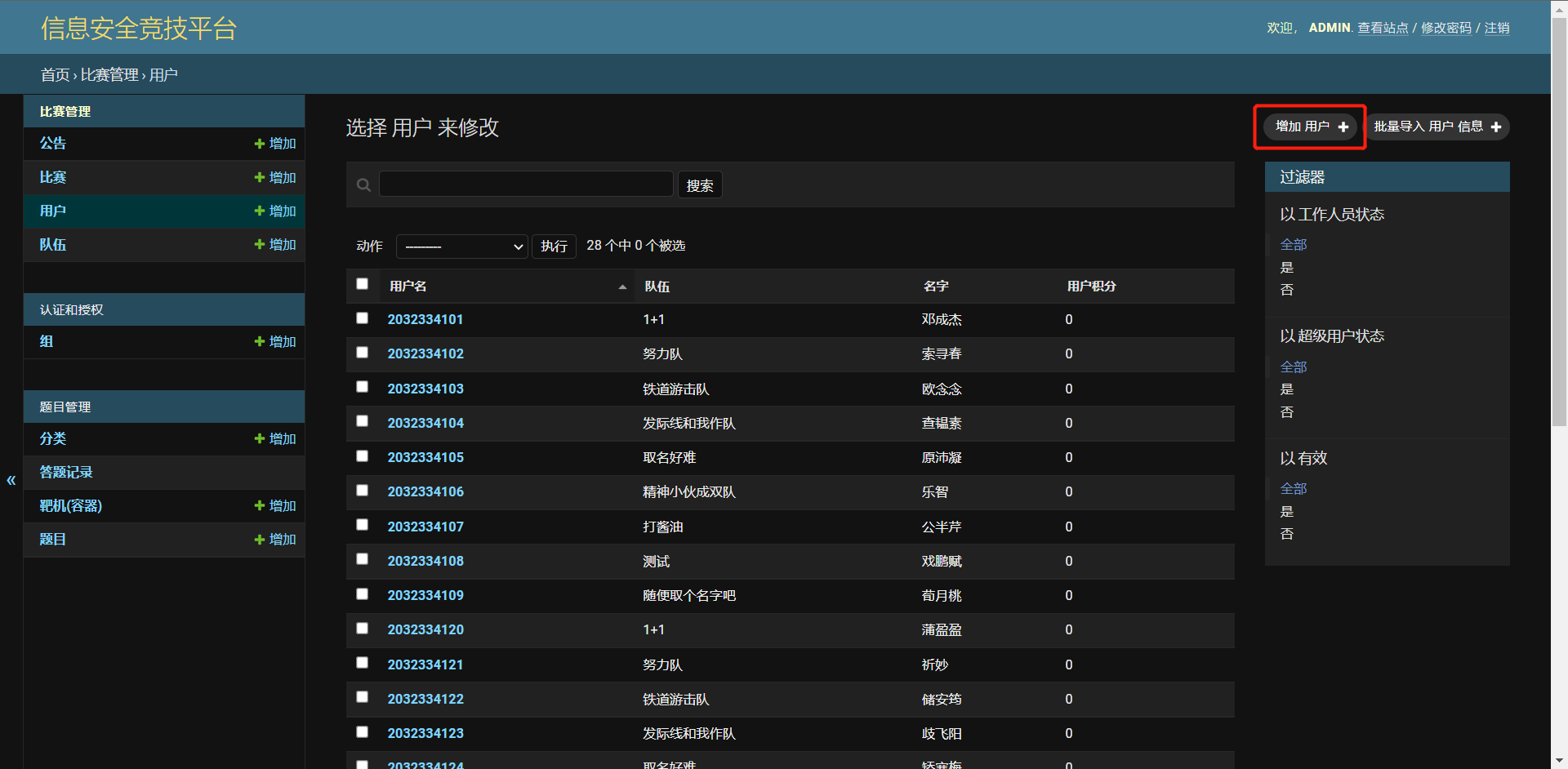Check the box for user 2032334106
Viewport: 1568px width, 769px height.
362,491
